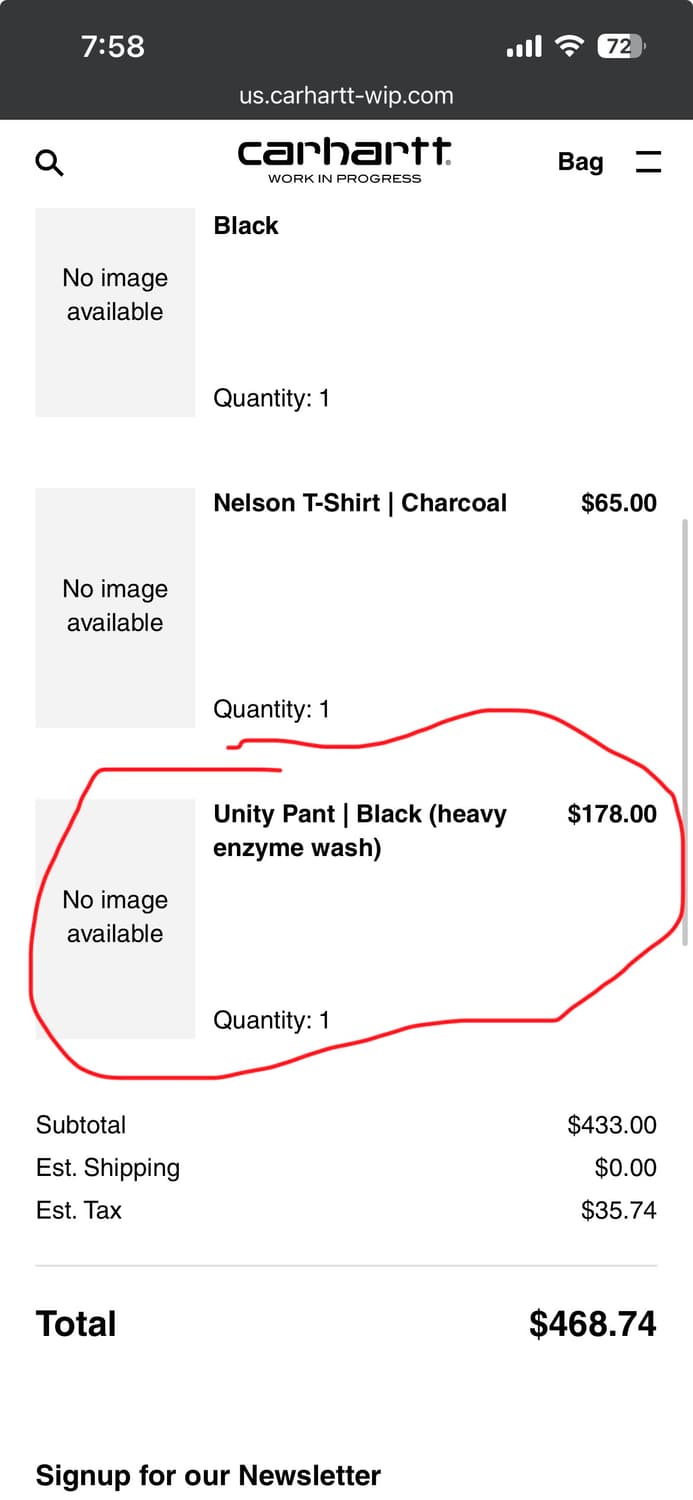The width and height of the screenshot is (693, 1500).
Task: Tap the $178.00 Unity Pant price
Action: click(x=612, y=814)
